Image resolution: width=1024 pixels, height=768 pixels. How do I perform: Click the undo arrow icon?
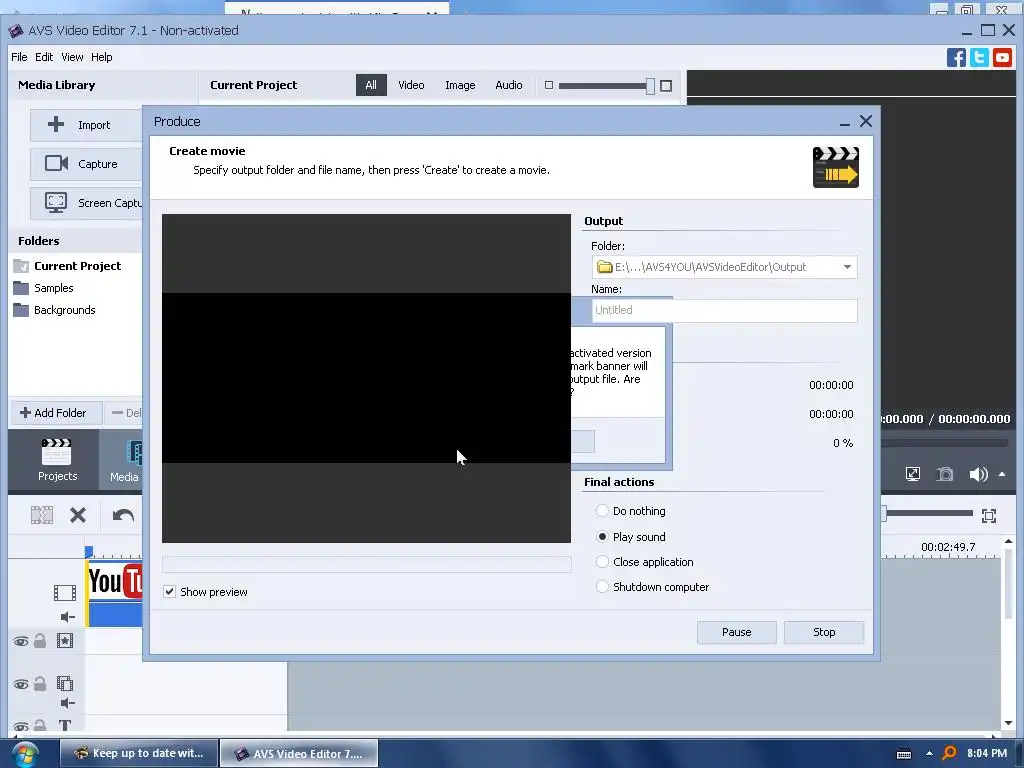pyautogui.click(x=123, y=515)
